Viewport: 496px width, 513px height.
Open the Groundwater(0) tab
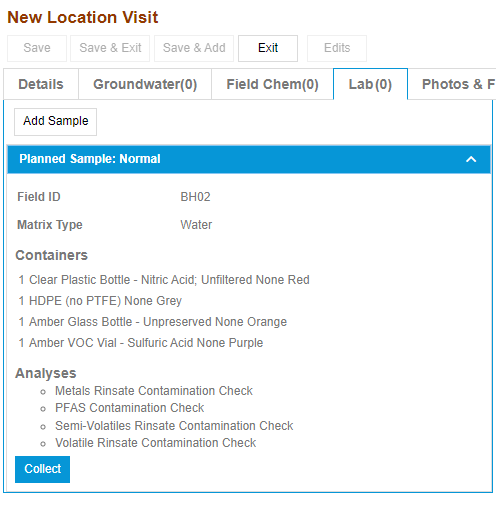pyautogui.click(x=145, y=84)
